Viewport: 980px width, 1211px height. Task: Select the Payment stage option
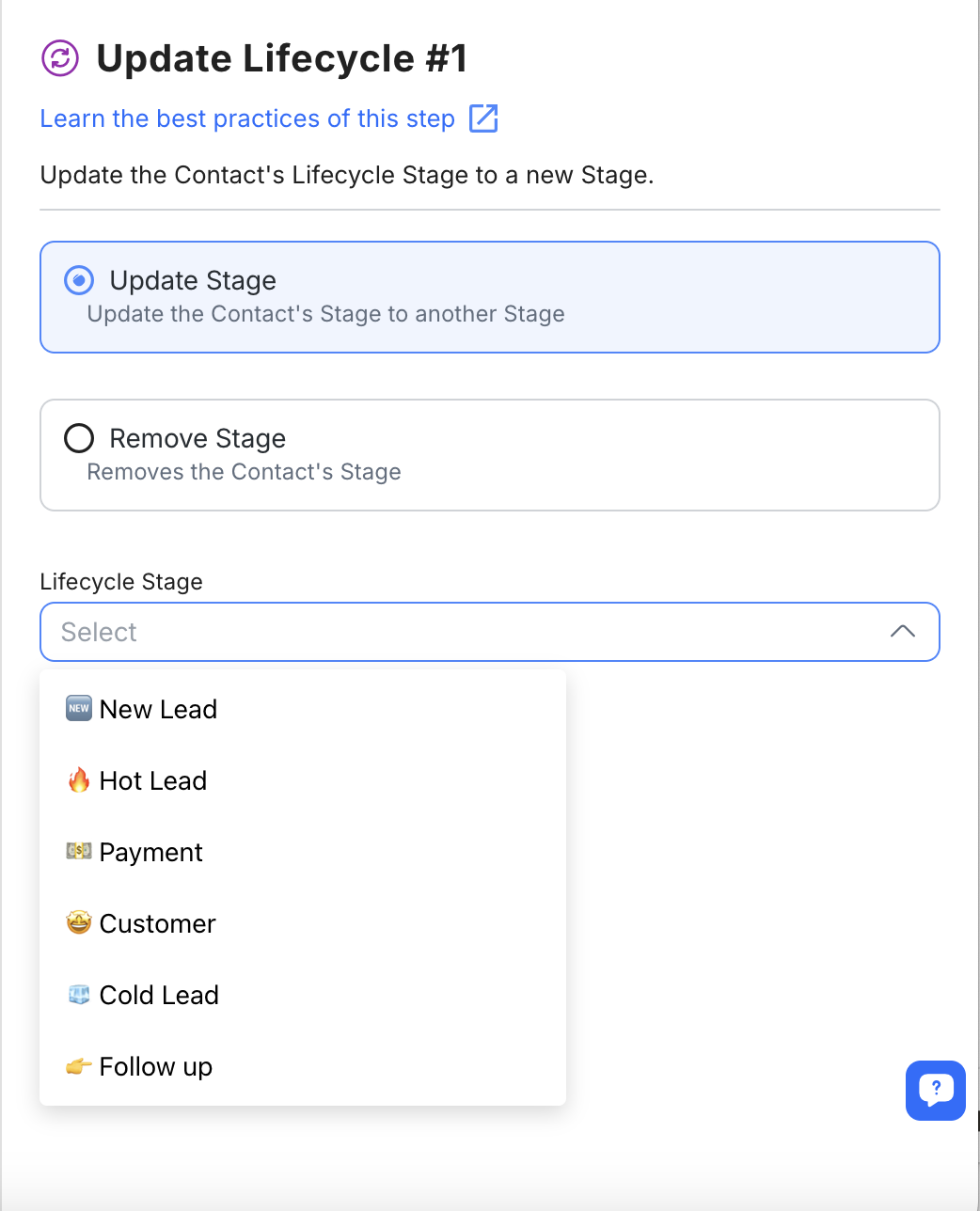(151, 852)
